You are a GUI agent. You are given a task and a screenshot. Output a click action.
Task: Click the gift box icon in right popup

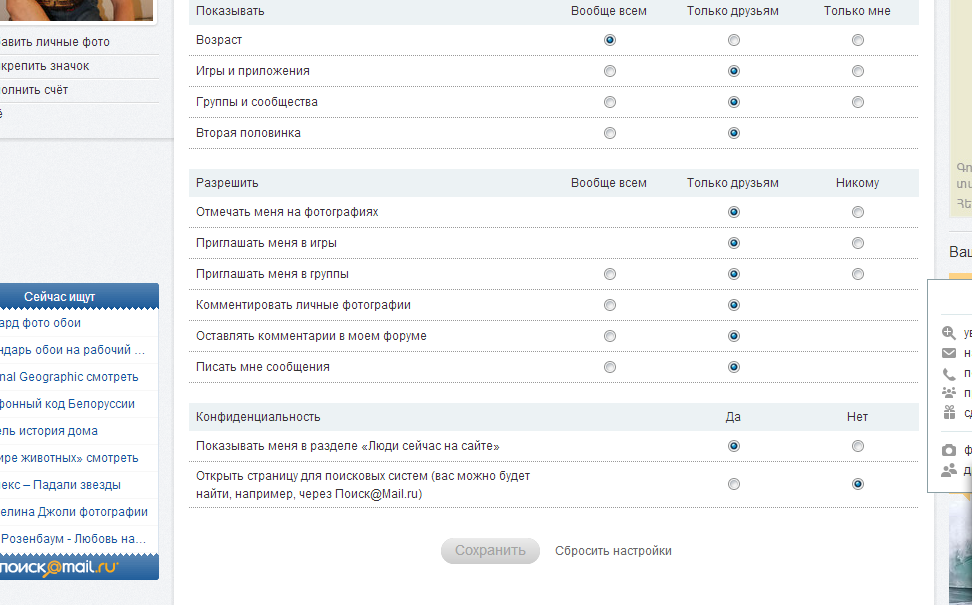coord(949,412)
